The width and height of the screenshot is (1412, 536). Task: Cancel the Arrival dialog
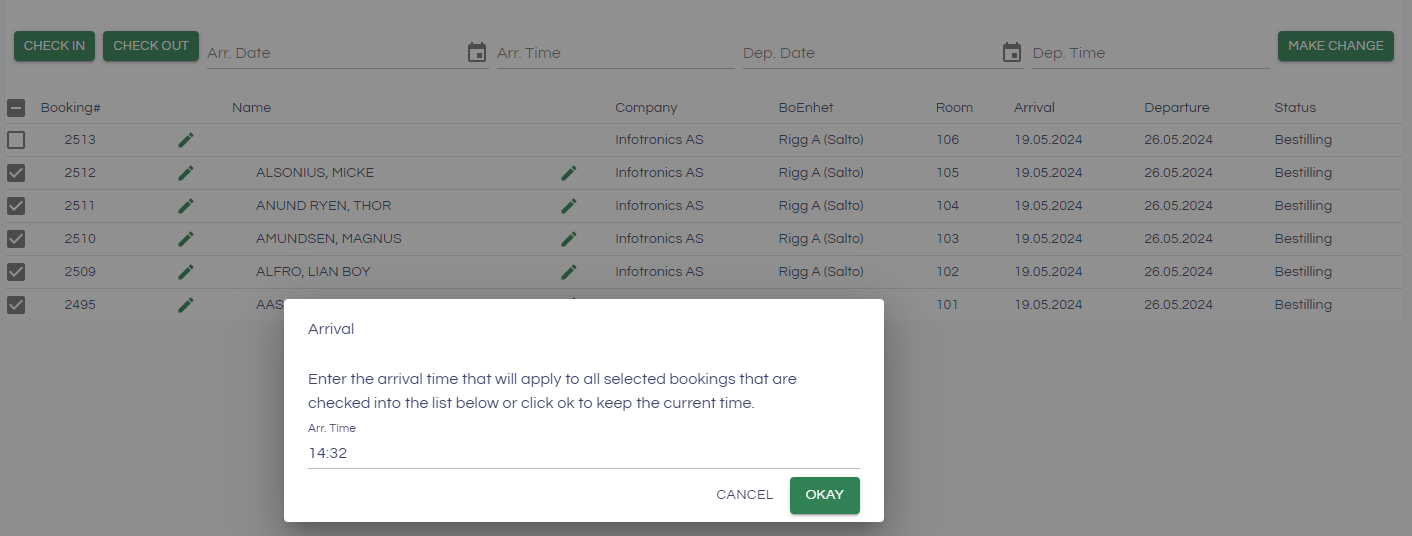tap(744, 495)
